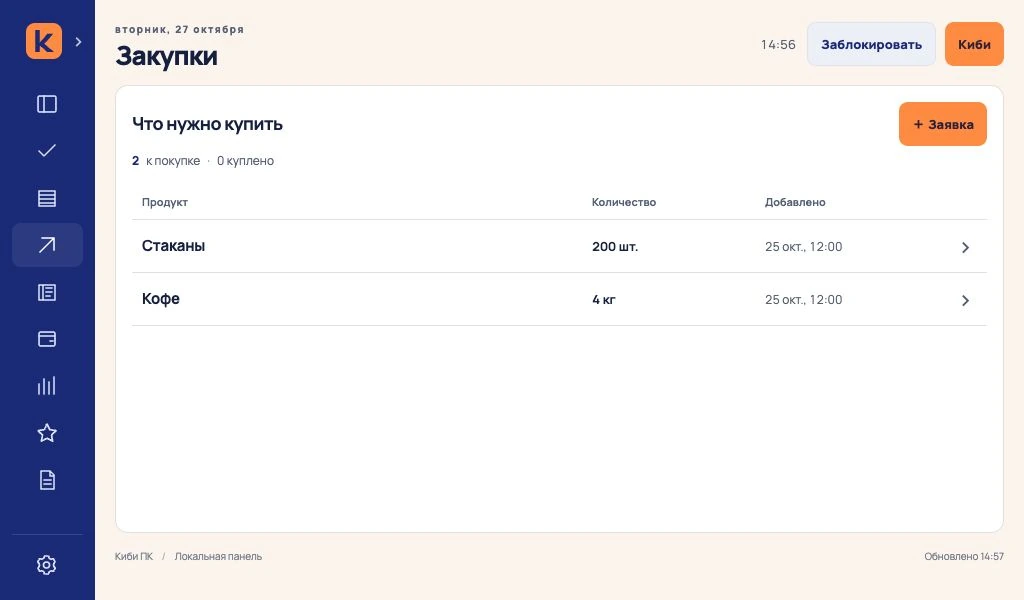Click the Заблокировать button
The width and height of the screenshot is (1024, 600).
871,44
